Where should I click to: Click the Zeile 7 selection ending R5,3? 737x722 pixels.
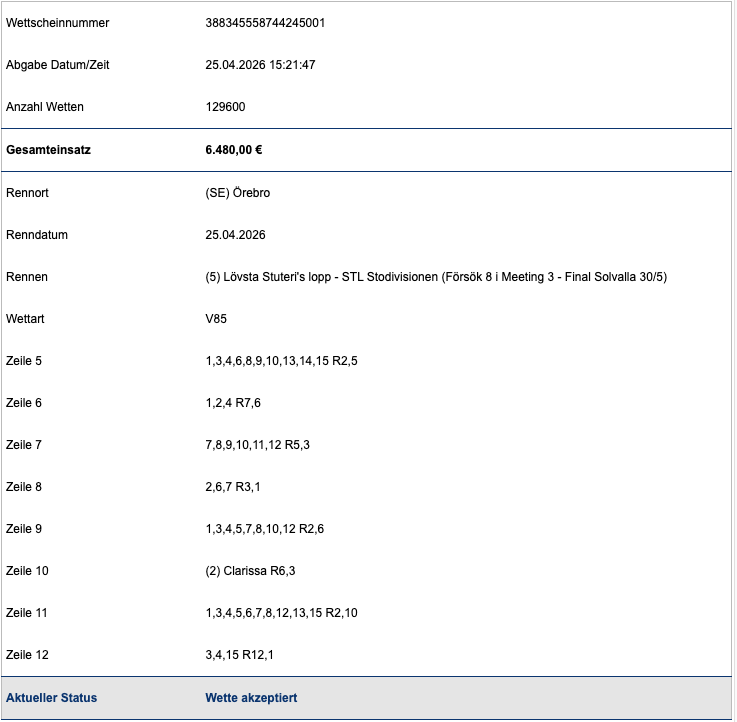click(x=257, y=445)
